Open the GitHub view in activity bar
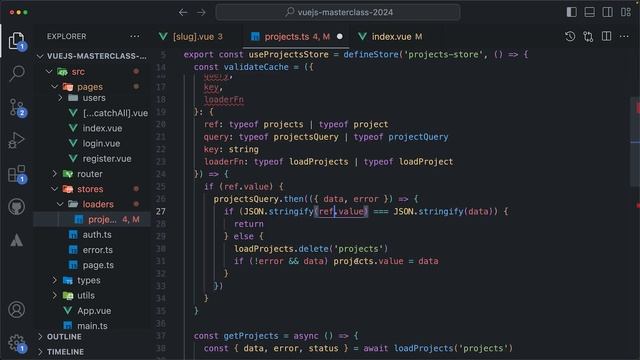The height and width of the screenshot is (360, 640). (x=17, y=207)
